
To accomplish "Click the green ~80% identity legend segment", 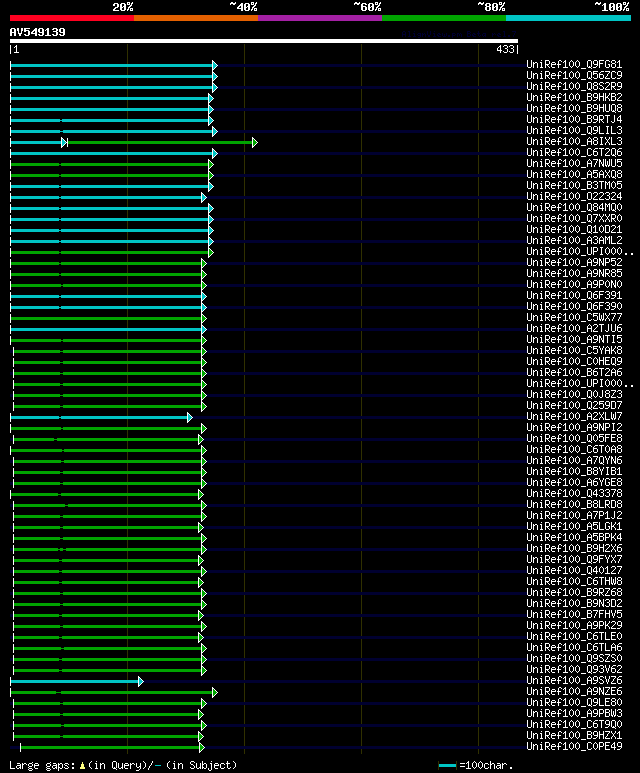I will (444, 18).
